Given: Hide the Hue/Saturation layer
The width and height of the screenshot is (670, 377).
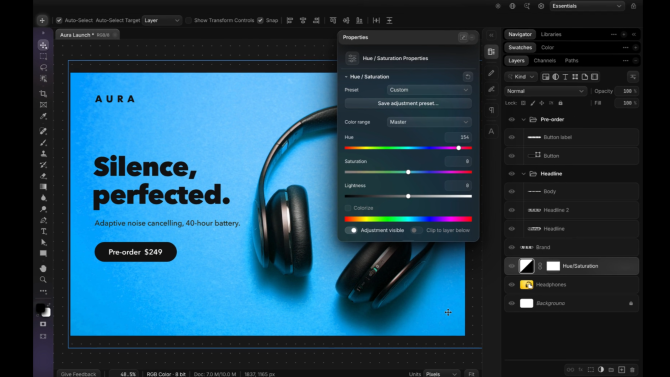Looking at the screenshot, I should (x=511, y=266).
